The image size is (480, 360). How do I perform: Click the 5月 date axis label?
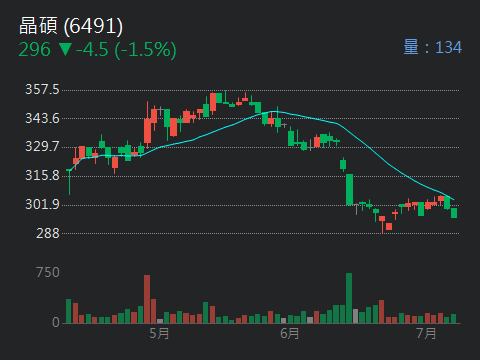(x=159, y=333)
